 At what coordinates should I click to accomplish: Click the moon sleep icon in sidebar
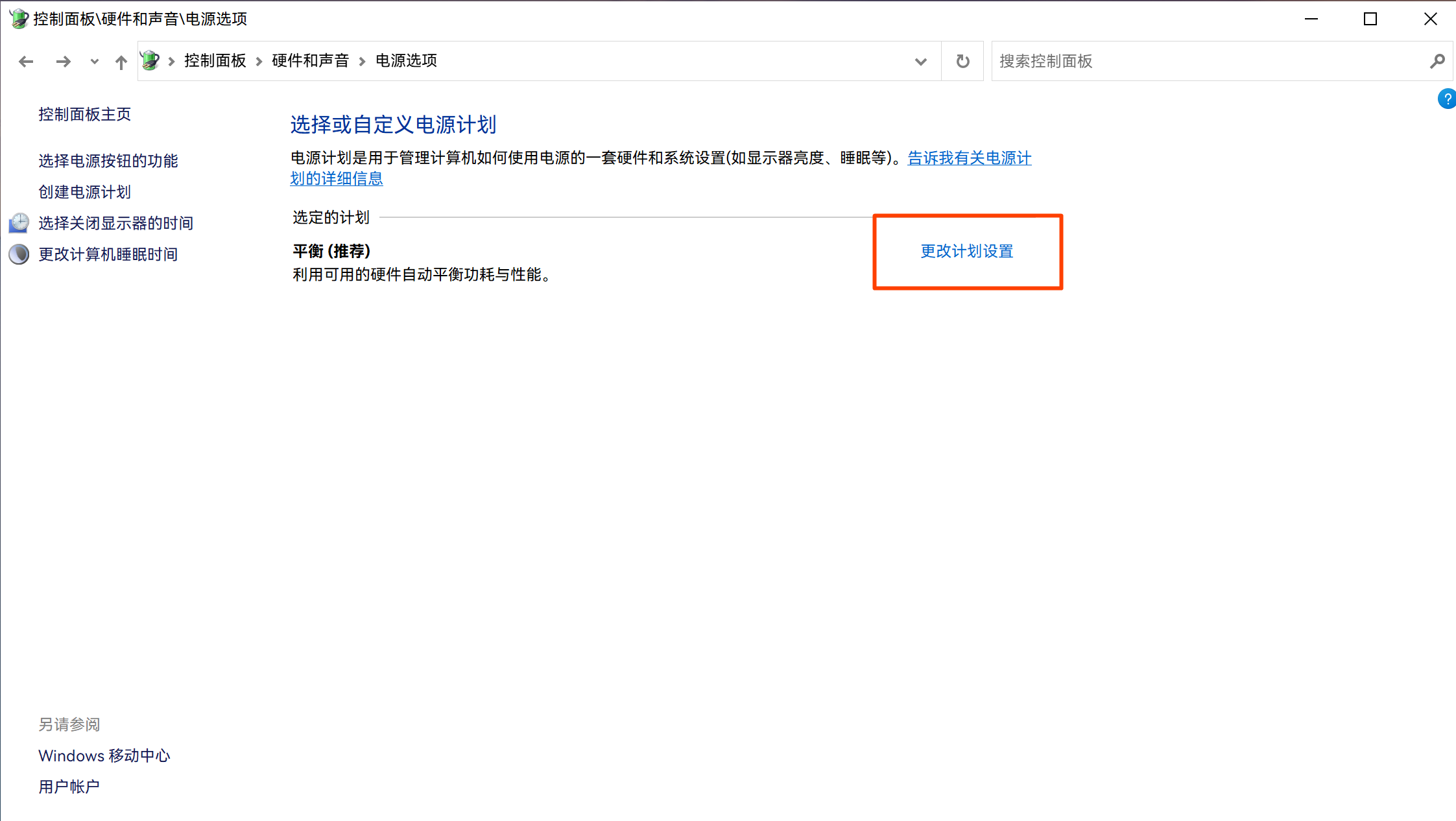coord(19,254)
